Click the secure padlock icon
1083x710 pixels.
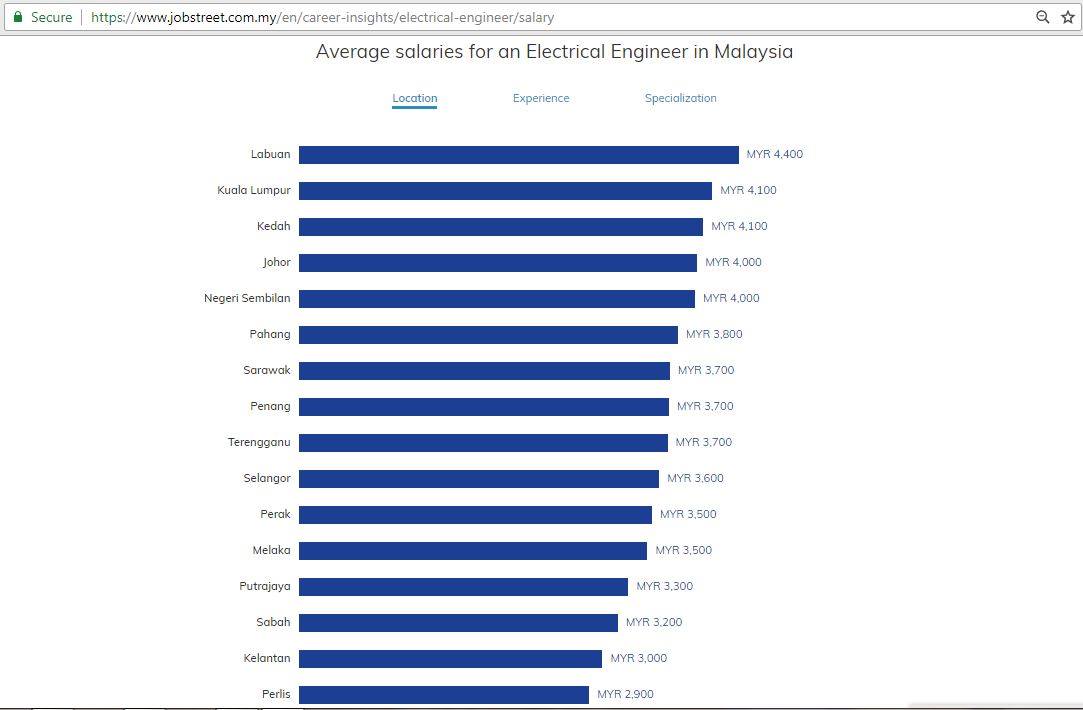coord(18,17)
